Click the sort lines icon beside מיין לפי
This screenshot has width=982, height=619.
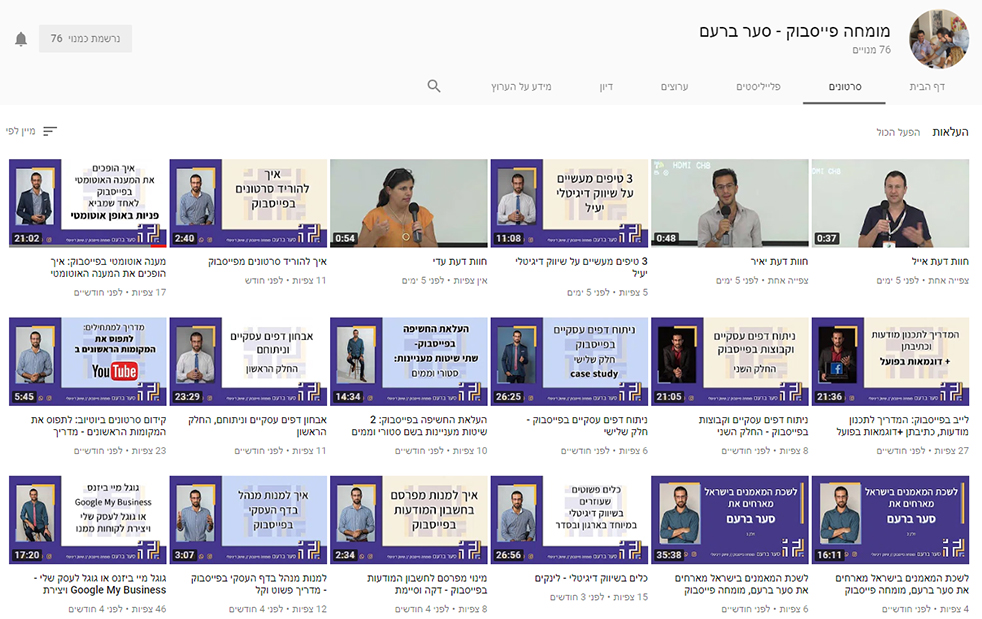coord(50,131)
